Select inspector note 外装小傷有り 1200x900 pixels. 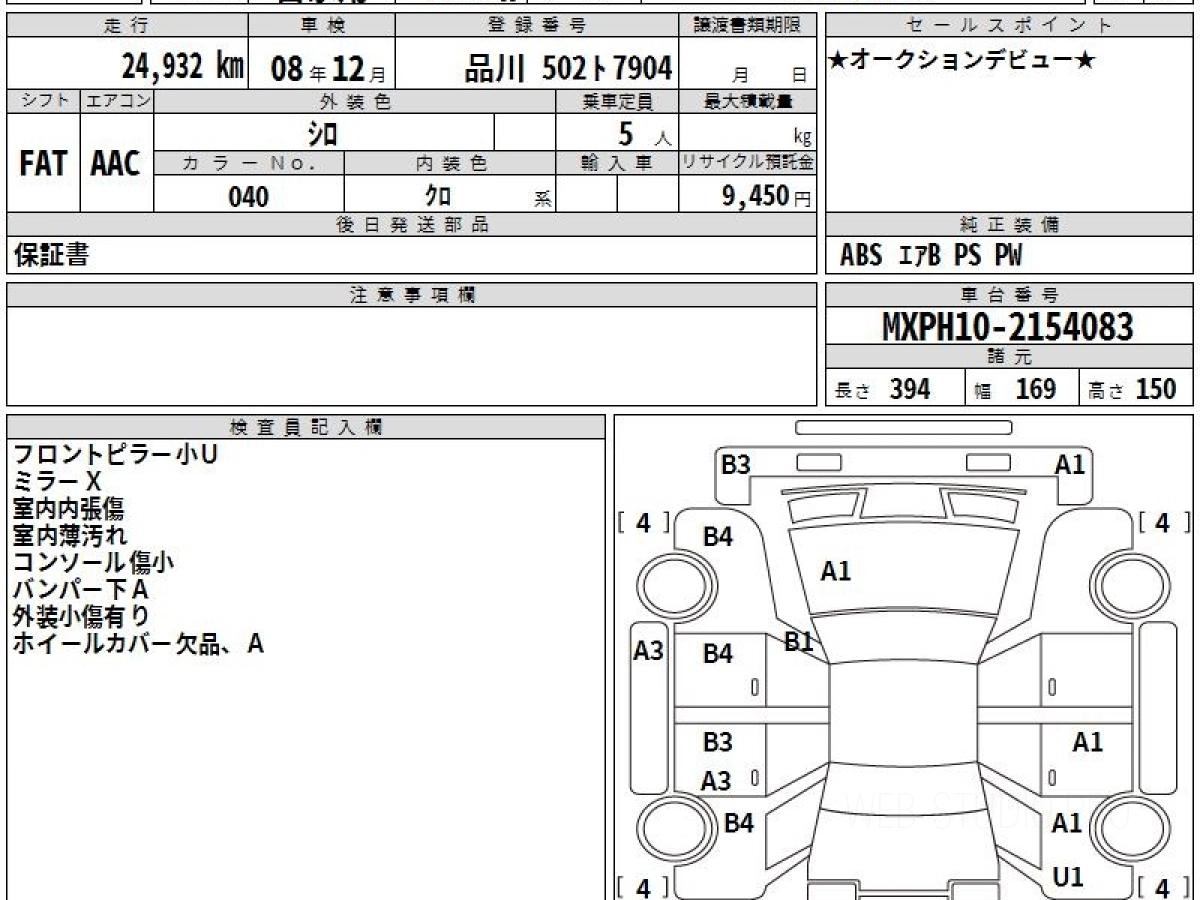81,617
